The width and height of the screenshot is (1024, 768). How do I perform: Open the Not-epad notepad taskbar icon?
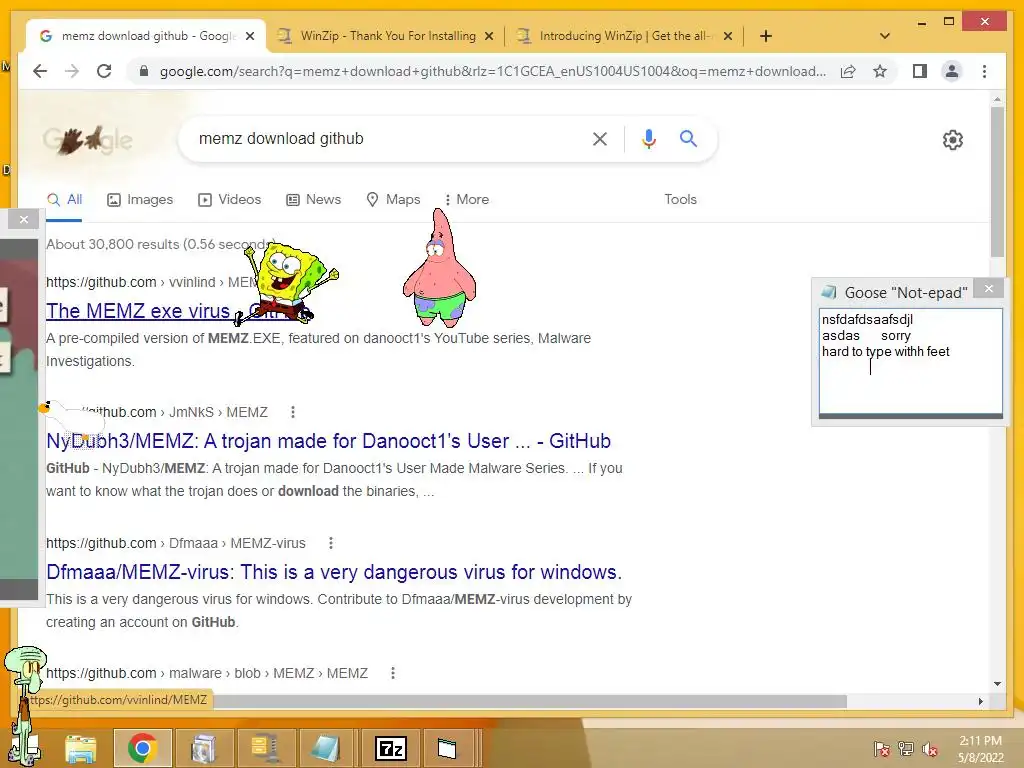coord(326,748)
